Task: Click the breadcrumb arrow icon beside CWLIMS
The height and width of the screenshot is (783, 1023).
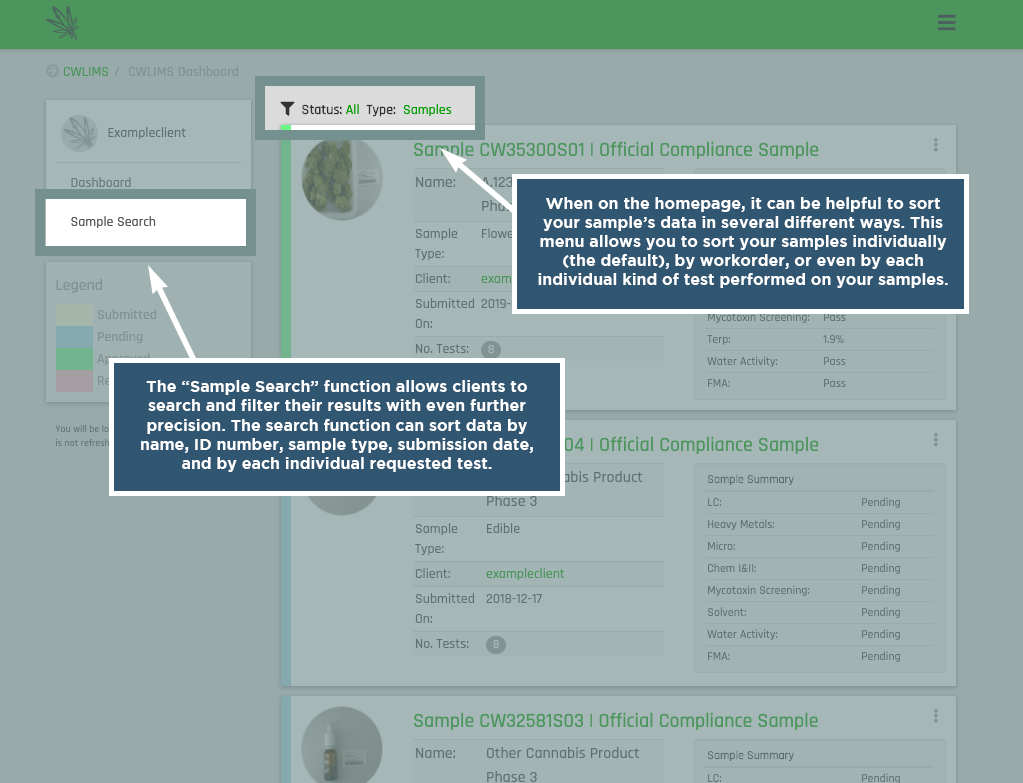Action: (52, 71)
